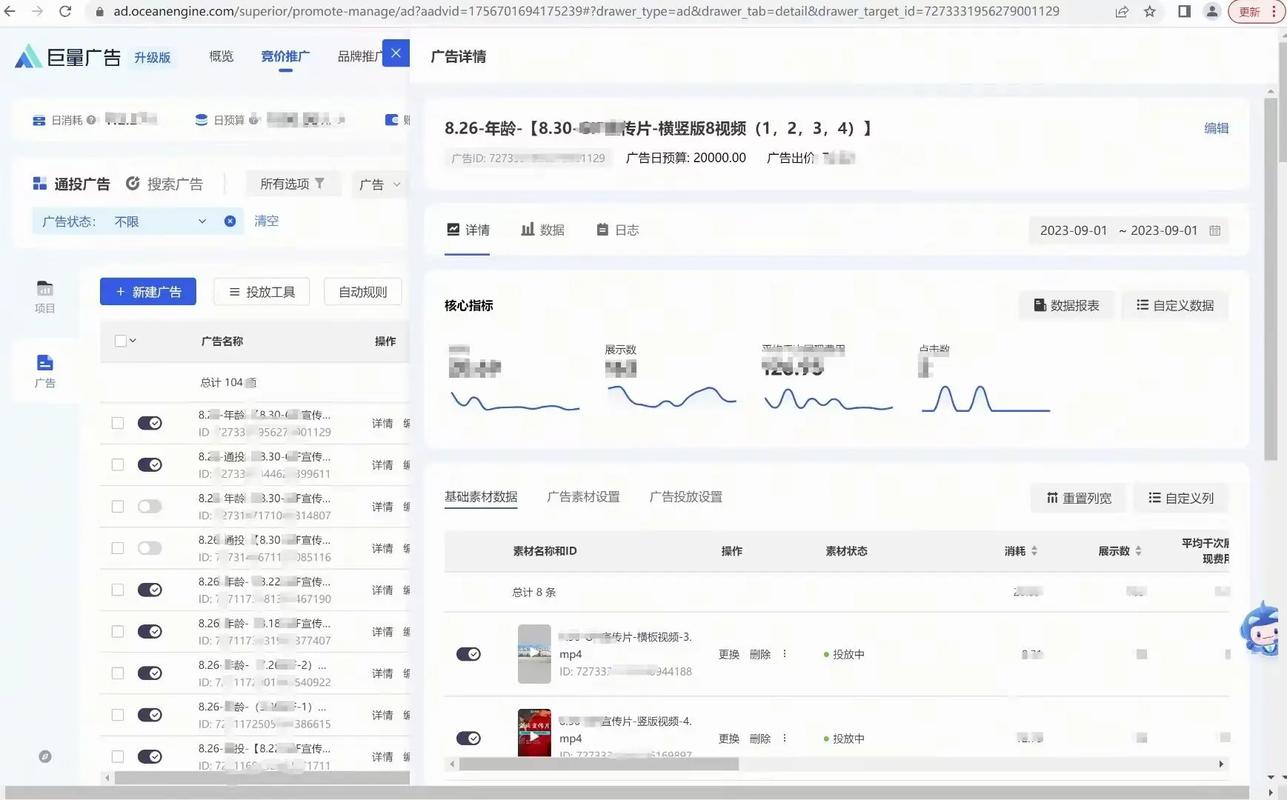Open the 横板视频-3 video thumbnail
The width and height of the screenshot is (1287, 800).
pos(534,654)
